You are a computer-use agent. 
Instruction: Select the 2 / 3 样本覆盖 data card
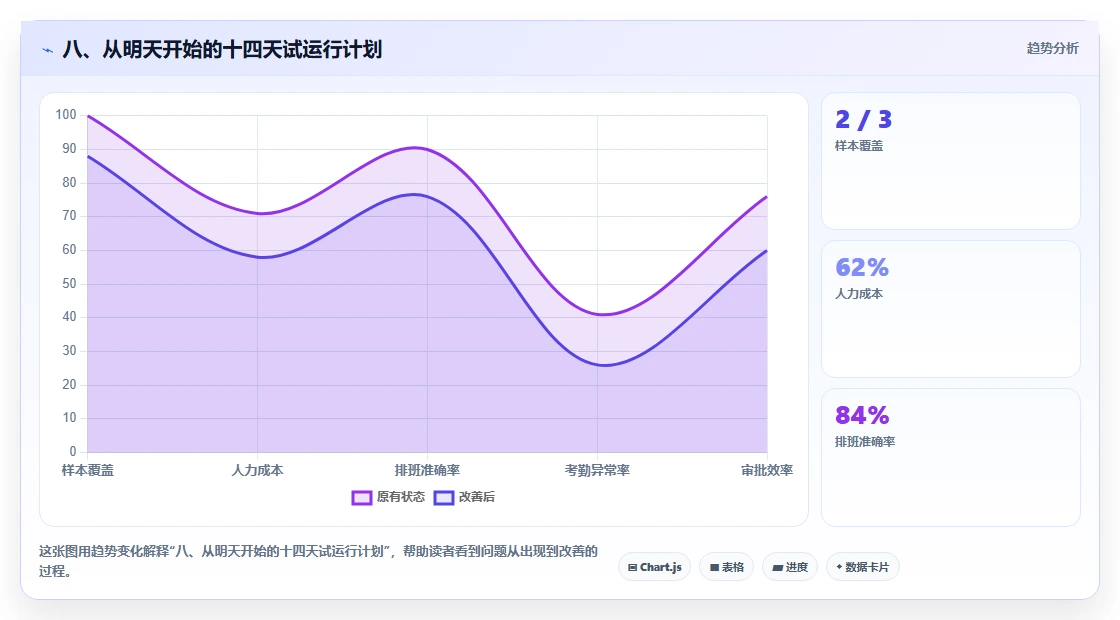pos(951,161)
